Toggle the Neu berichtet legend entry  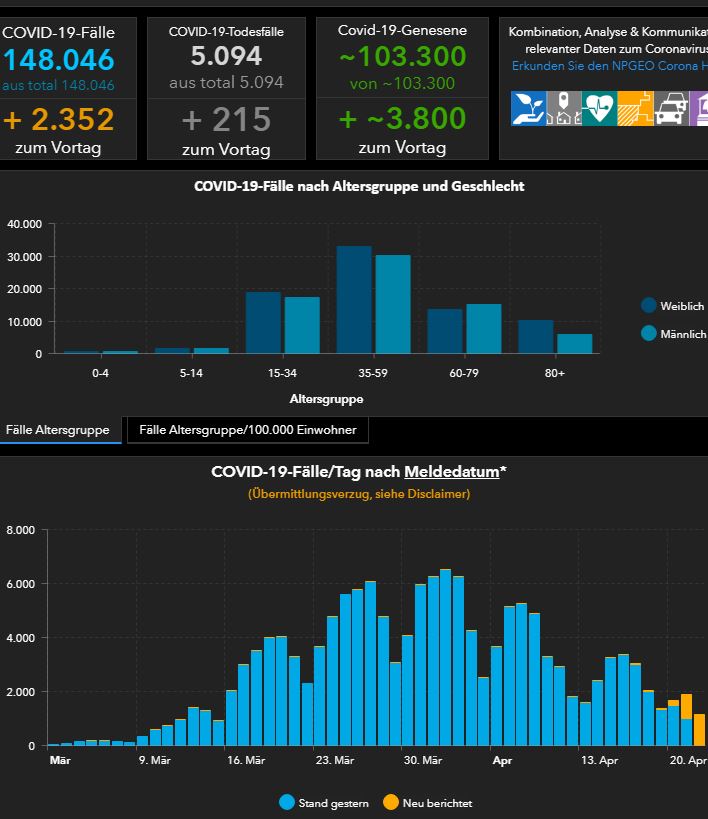click(391, 802)
